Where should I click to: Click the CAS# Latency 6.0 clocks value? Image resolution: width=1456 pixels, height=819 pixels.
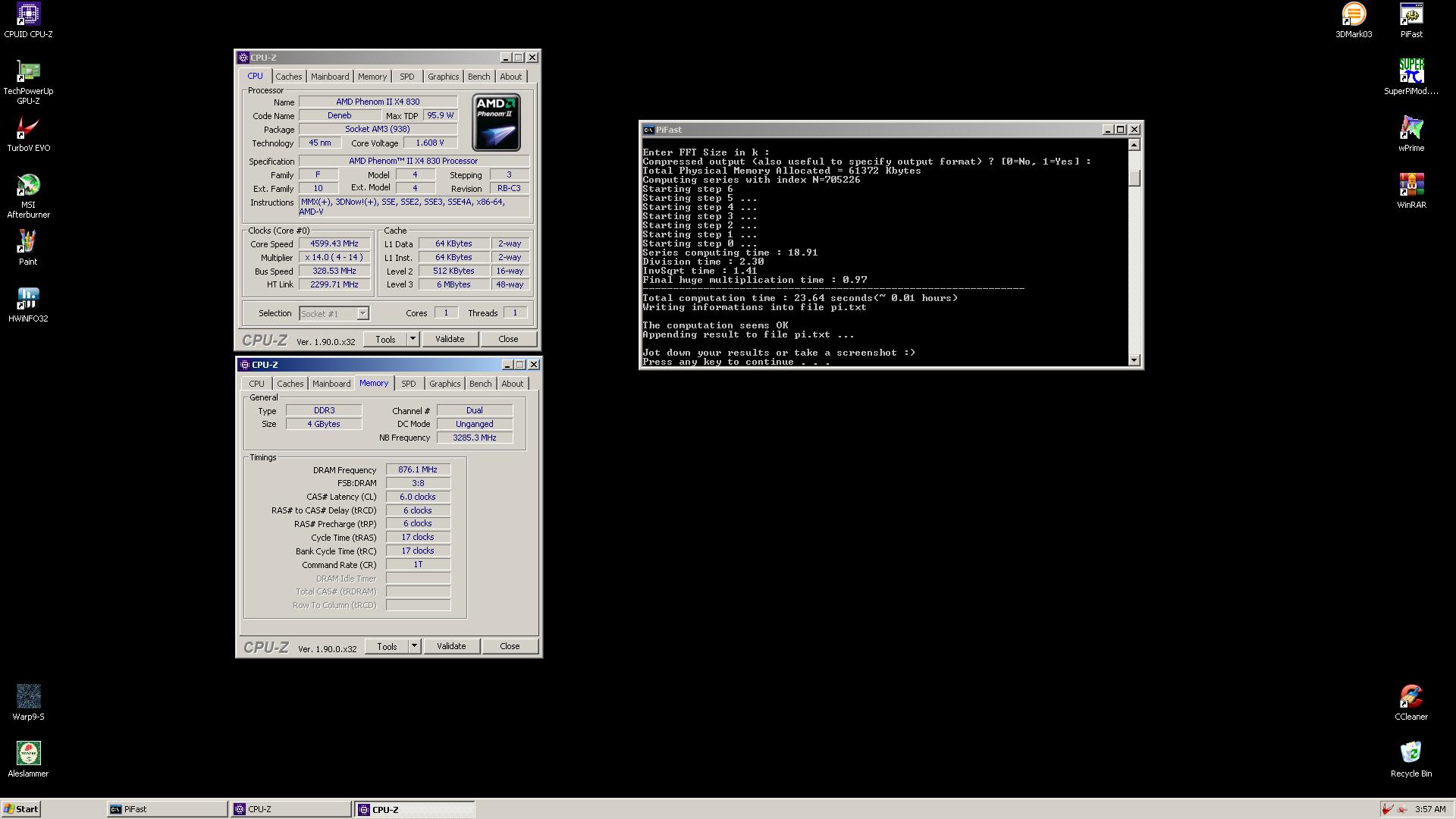pos(418,497)
